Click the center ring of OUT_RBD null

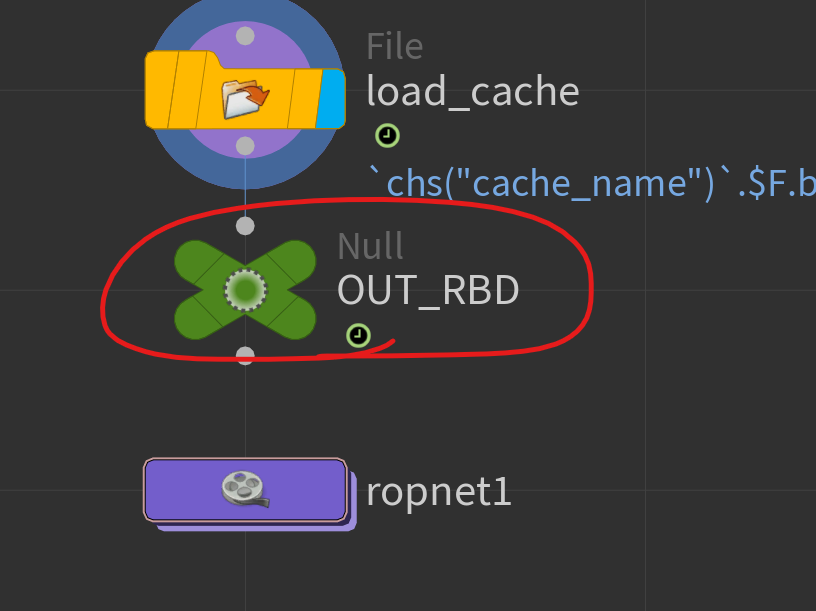pyautogui.click(x=245, y=290)
